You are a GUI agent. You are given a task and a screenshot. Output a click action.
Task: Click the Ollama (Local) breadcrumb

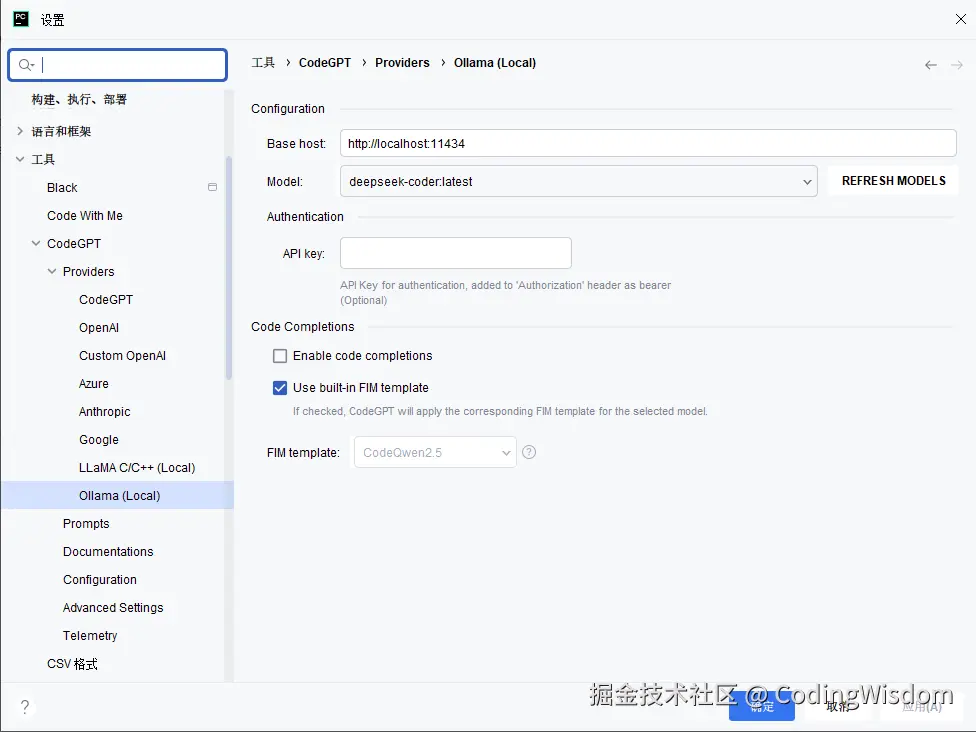(494, 62)
